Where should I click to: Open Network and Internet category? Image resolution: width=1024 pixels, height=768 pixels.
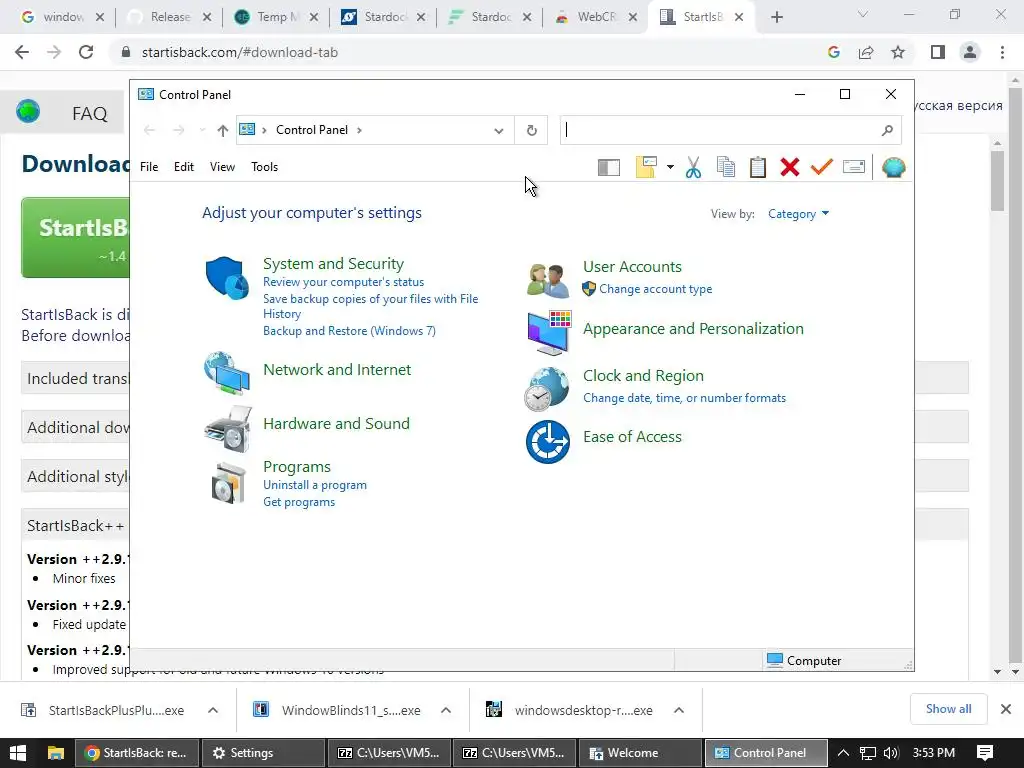pos(337,370)
